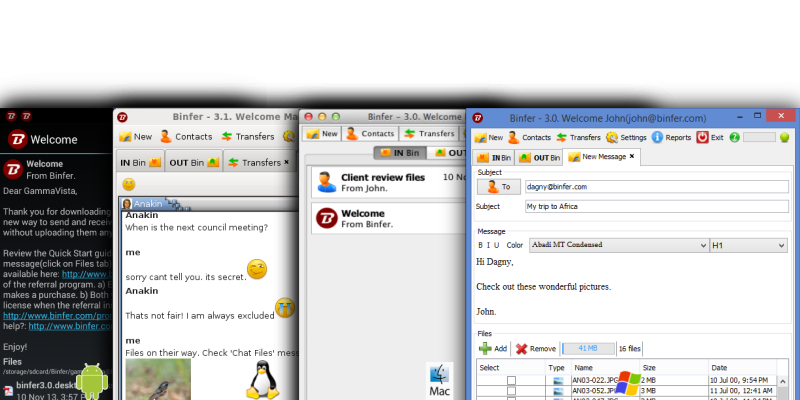The image size is (800, 400).
Task: Click the image type icon for AN03-052.JPG
Action: tap(558, 391)
